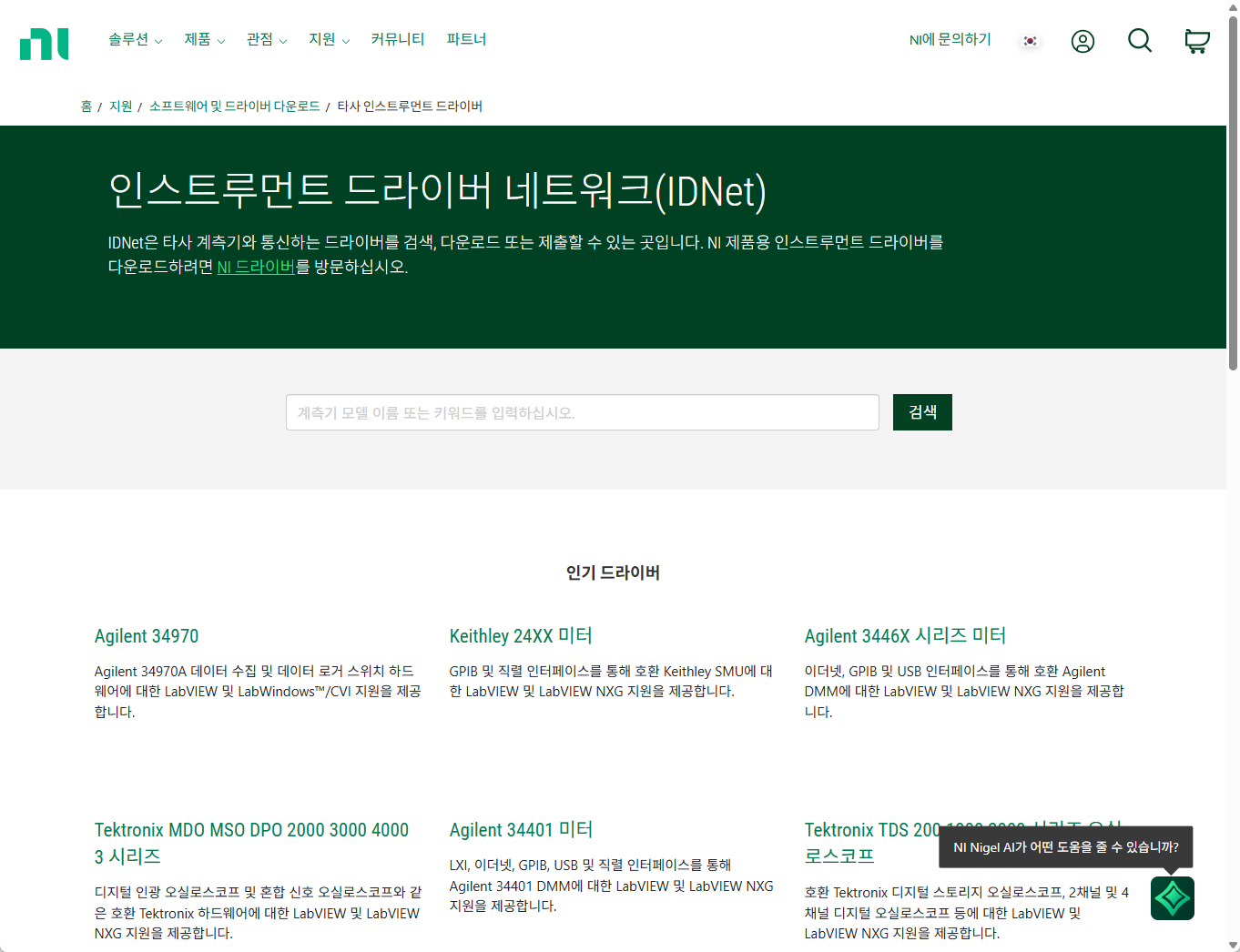This screenshot has height=952, width=1240.
Task: Expand the 솔루션 menu
Action: pos(135,39)
